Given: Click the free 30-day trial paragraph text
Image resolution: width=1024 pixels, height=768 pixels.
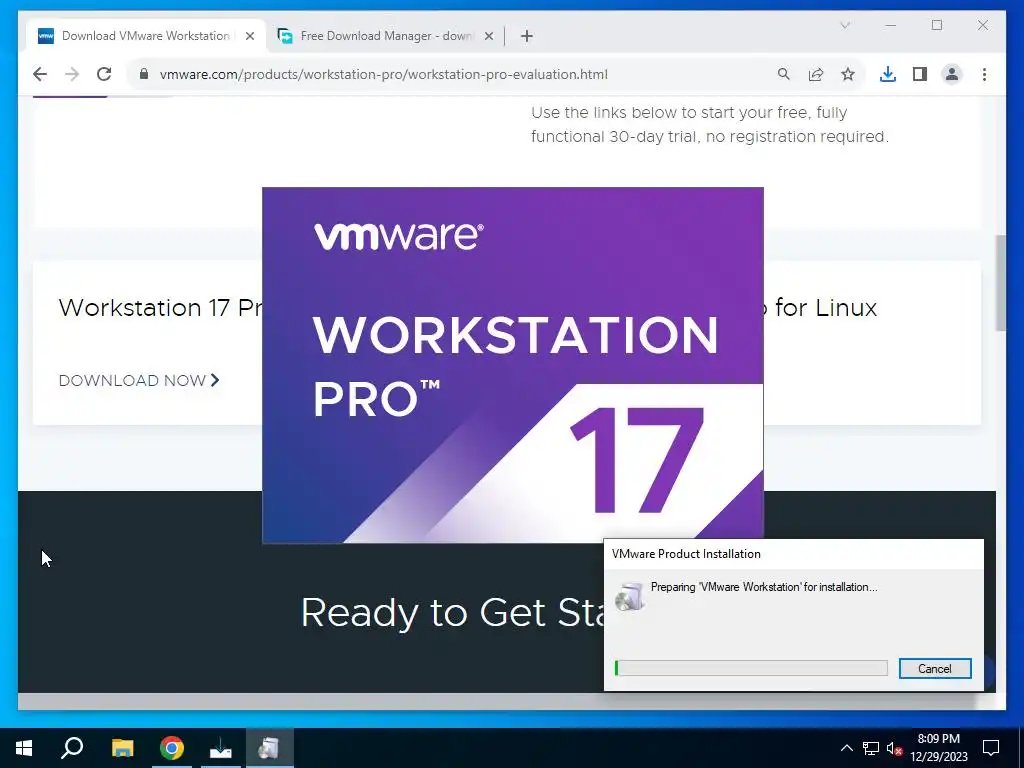Looking at the screenshot, I should [x=710, y=124].
